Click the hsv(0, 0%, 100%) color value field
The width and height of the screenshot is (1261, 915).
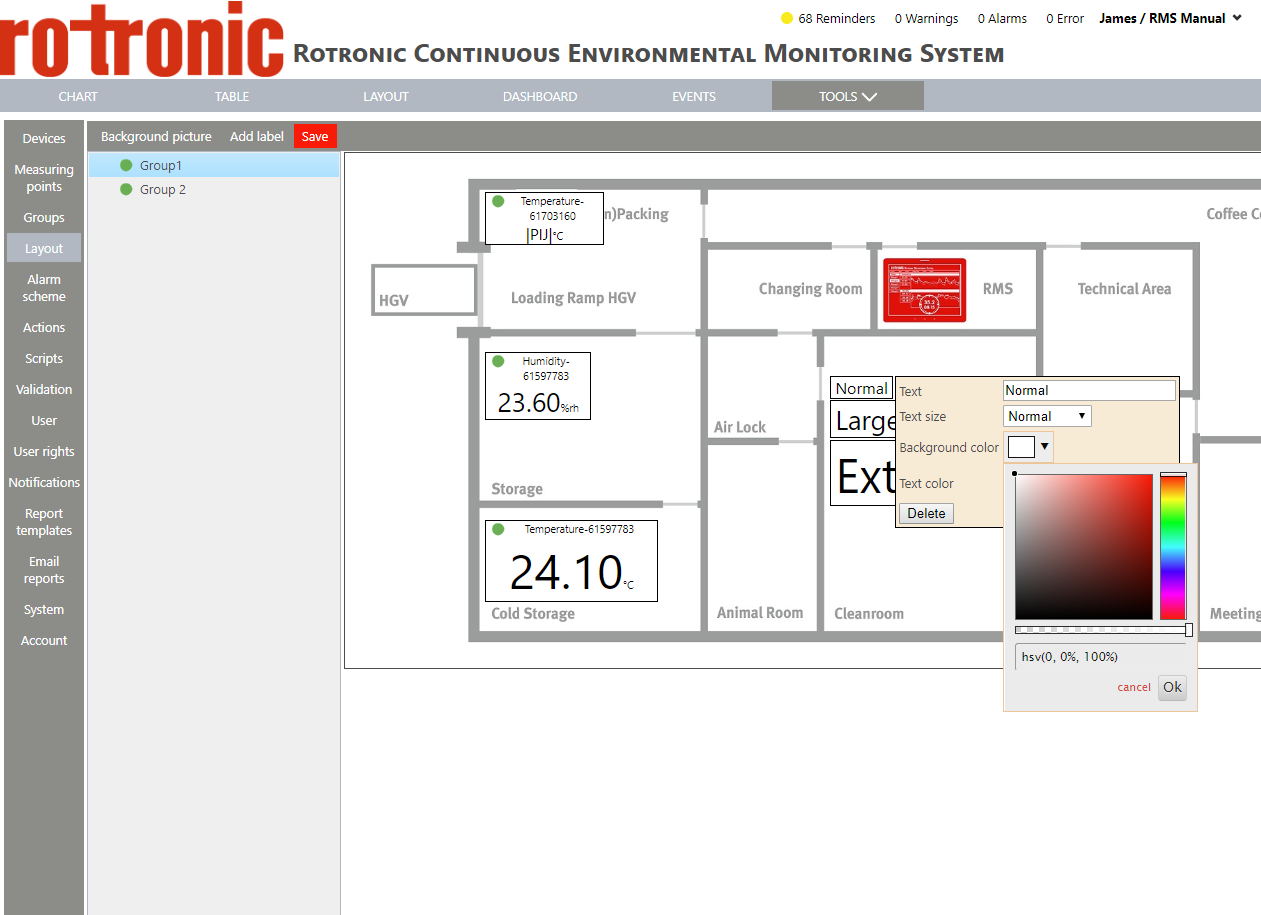point(1100,657)
